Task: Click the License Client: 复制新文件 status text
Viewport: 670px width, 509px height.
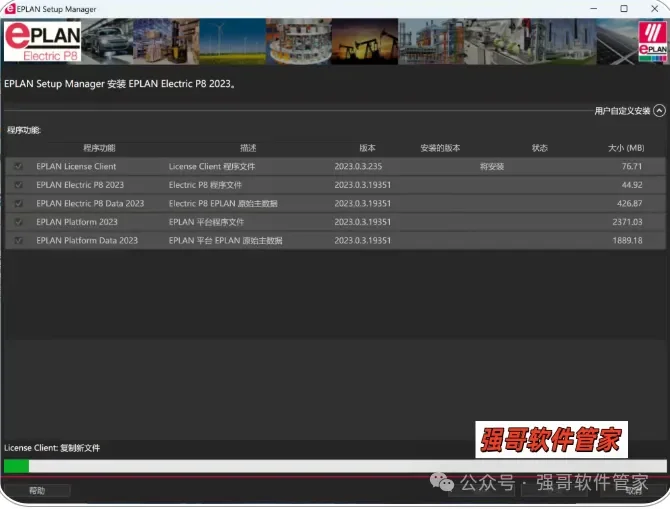Action: (x=52, y=448)
